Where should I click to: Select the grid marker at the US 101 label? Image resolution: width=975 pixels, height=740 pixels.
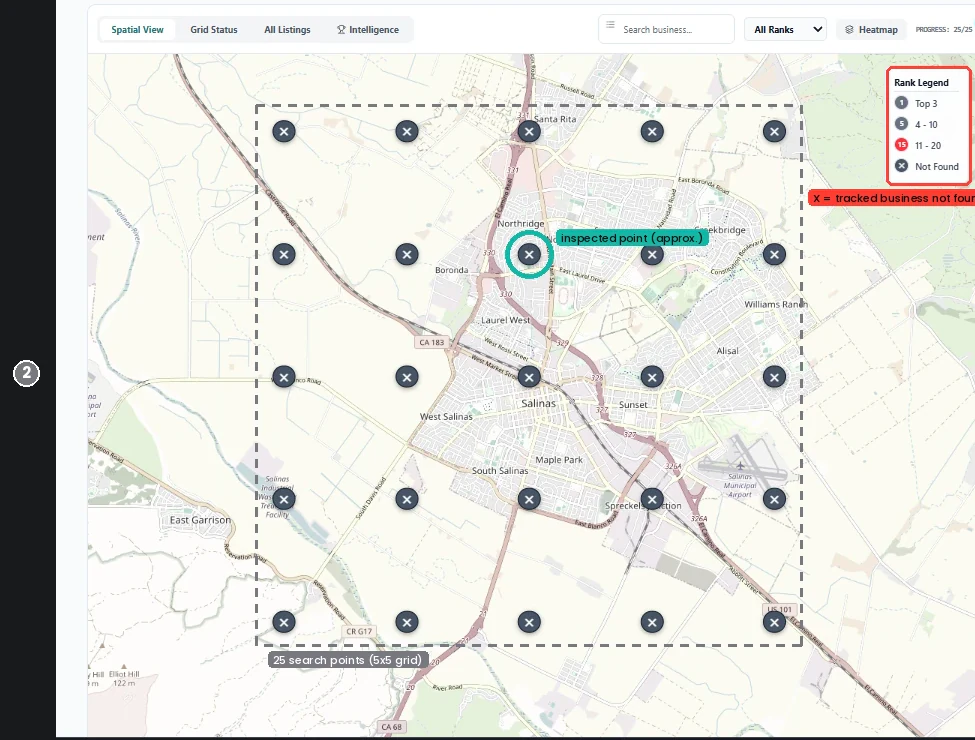point(774,622)
